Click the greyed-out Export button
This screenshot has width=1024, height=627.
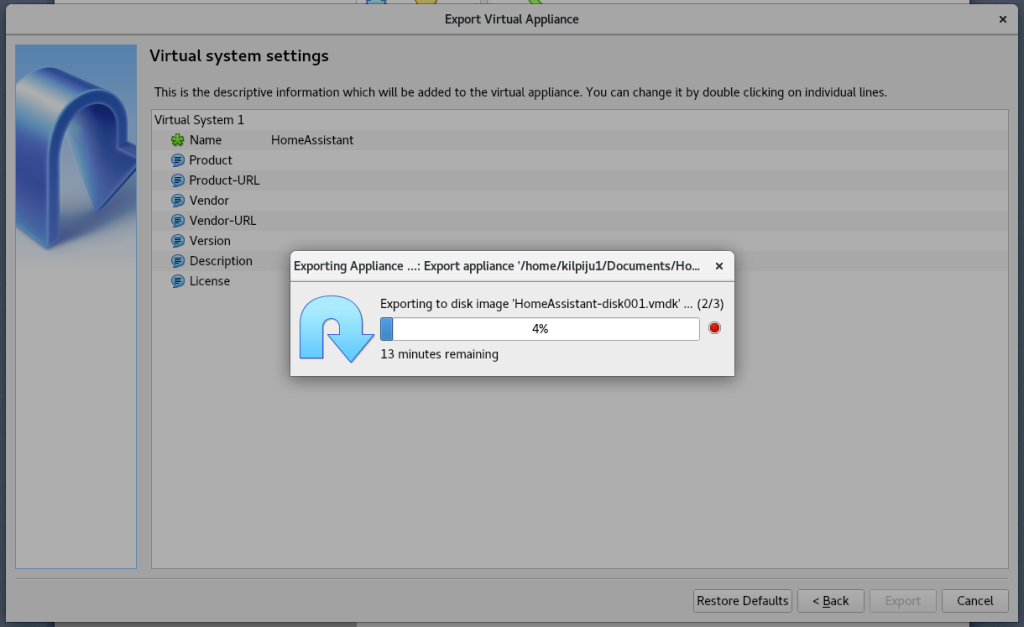[902, 601]
